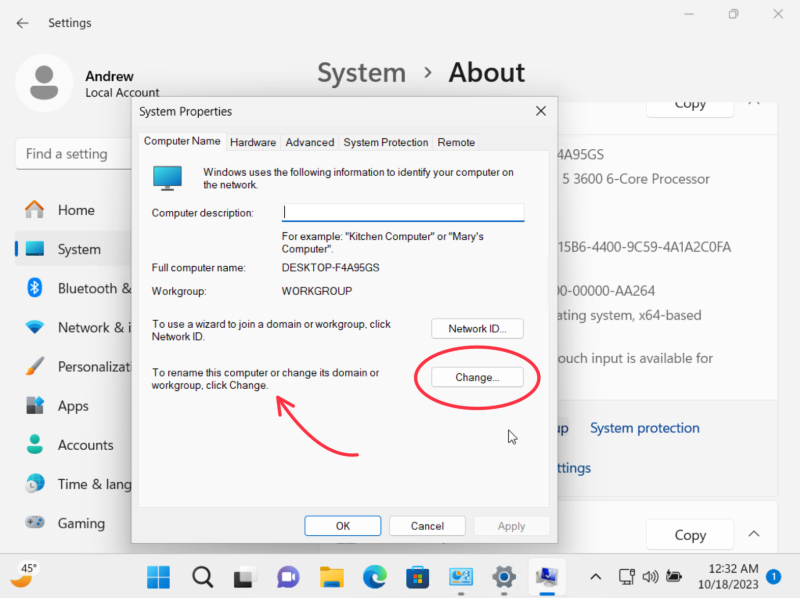The height and width of the screenshot is (598, 800).
Task: Click the back arrow in Settings
Action: tap(22, 22)
